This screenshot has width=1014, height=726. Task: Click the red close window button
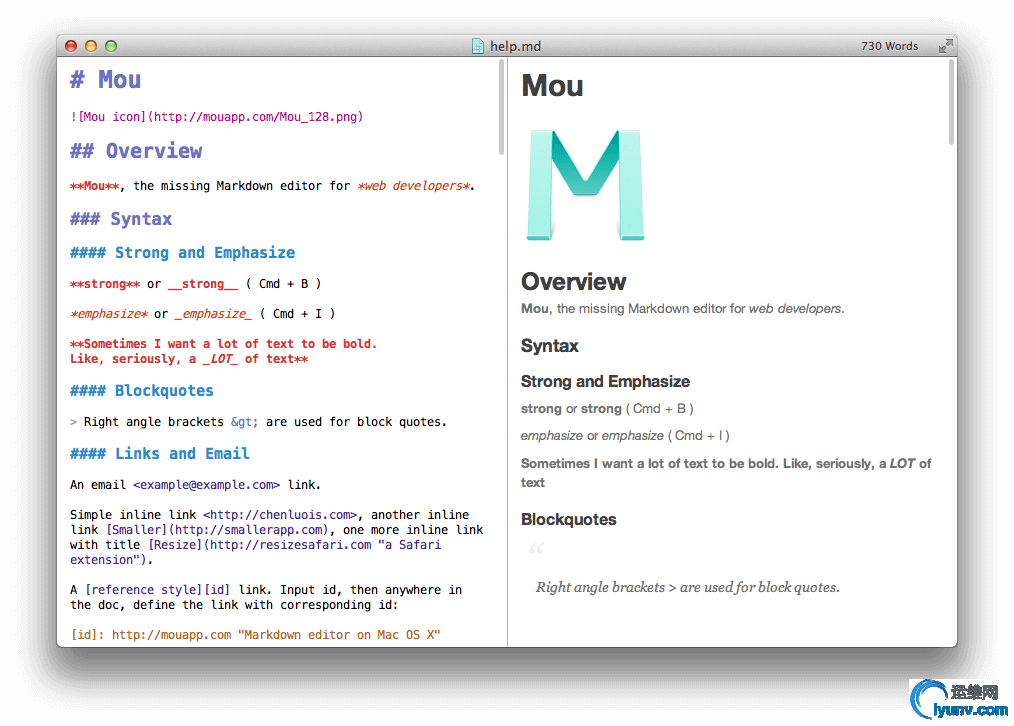(71, 46)
